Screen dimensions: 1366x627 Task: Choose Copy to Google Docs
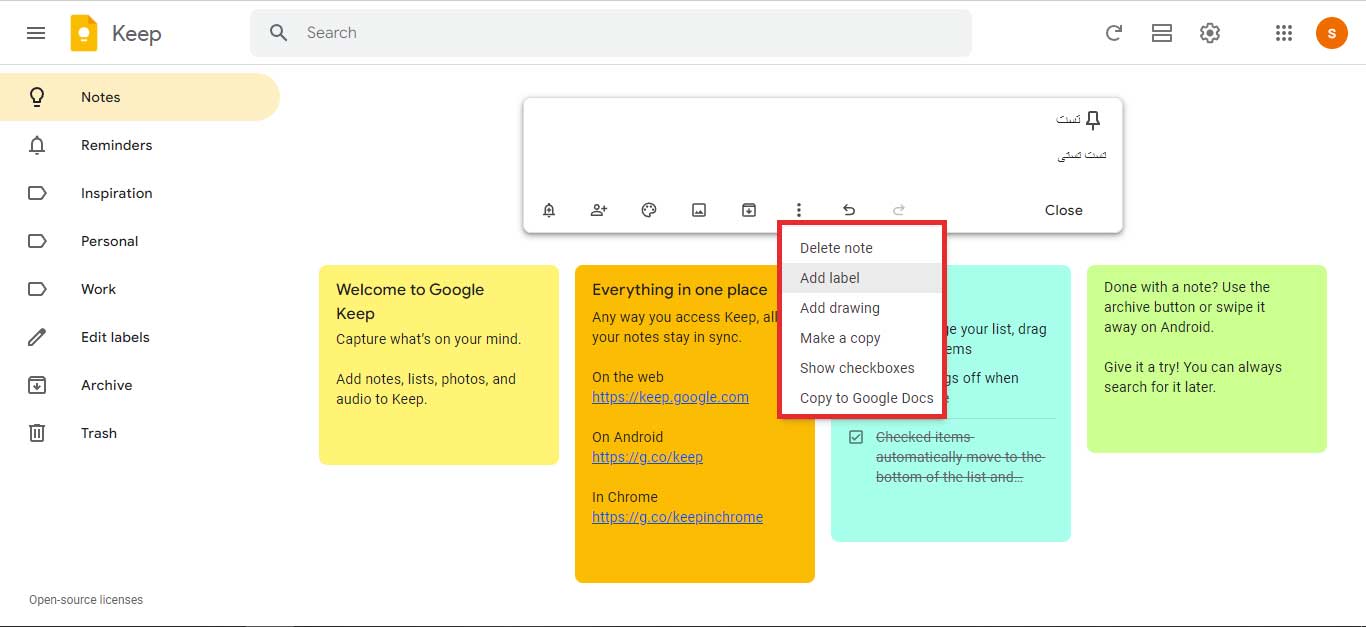tap(860, 398)
